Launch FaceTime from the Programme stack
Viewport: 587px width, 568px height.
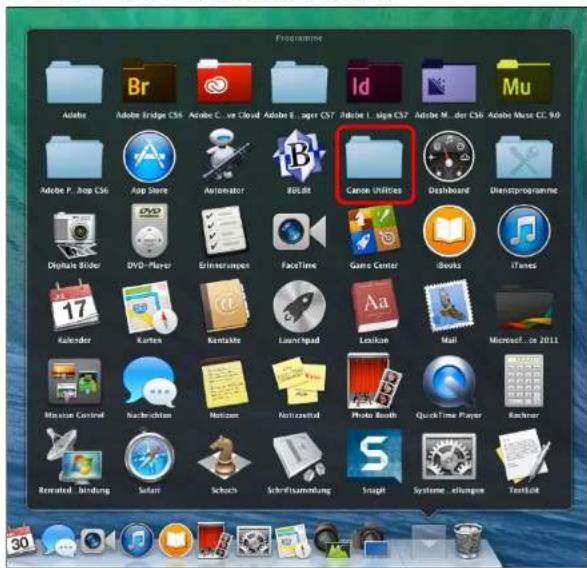pyautogui.click(x=299, y=231)
